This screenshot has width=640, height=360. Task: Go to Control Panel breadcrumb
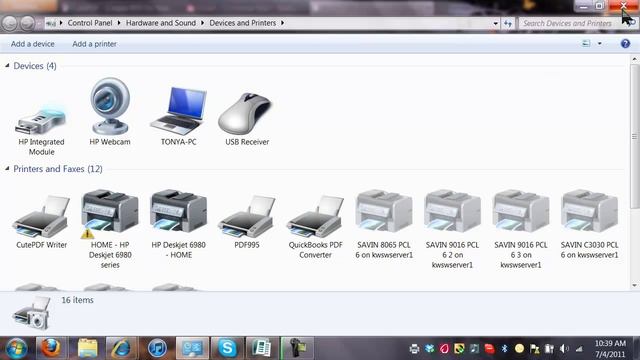pyautogui.click(x=90, y=23)
